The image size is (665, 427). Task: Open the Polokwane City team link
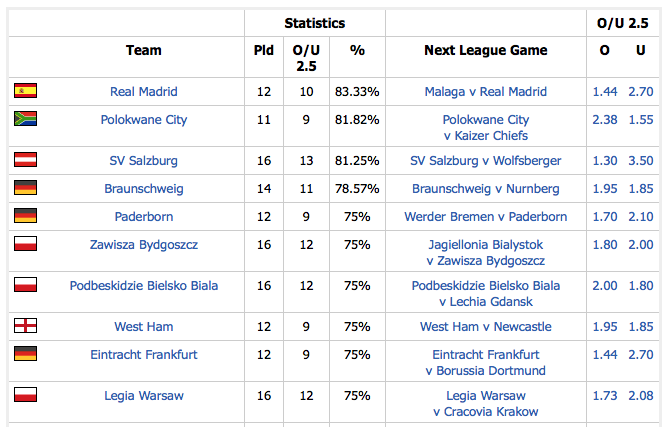(x=144, y=120)
